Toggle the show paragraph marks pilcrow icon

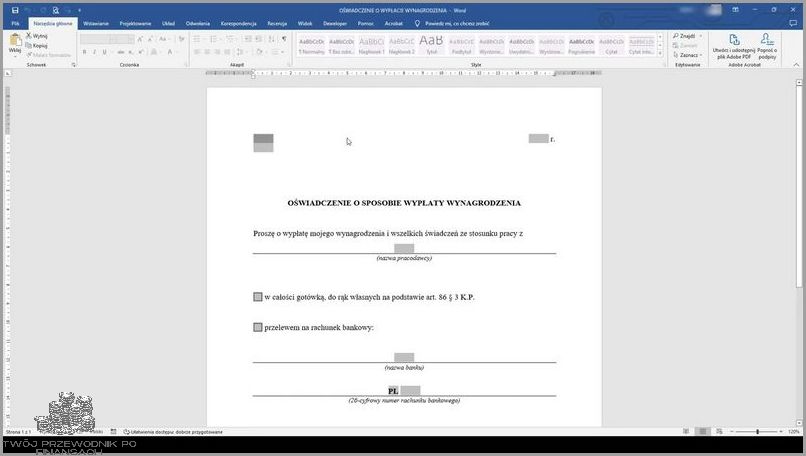pyautogui.click(x=284, y=39)
